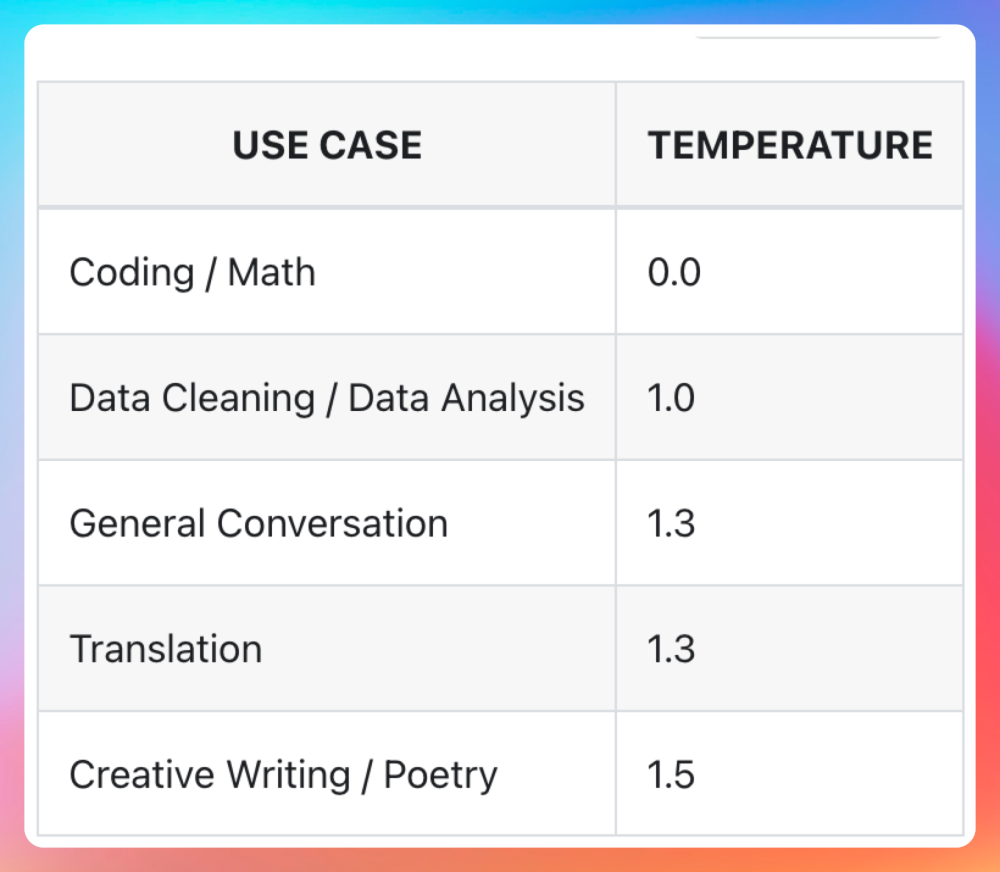Click the 1.5 temperature value

click(671, 775)
